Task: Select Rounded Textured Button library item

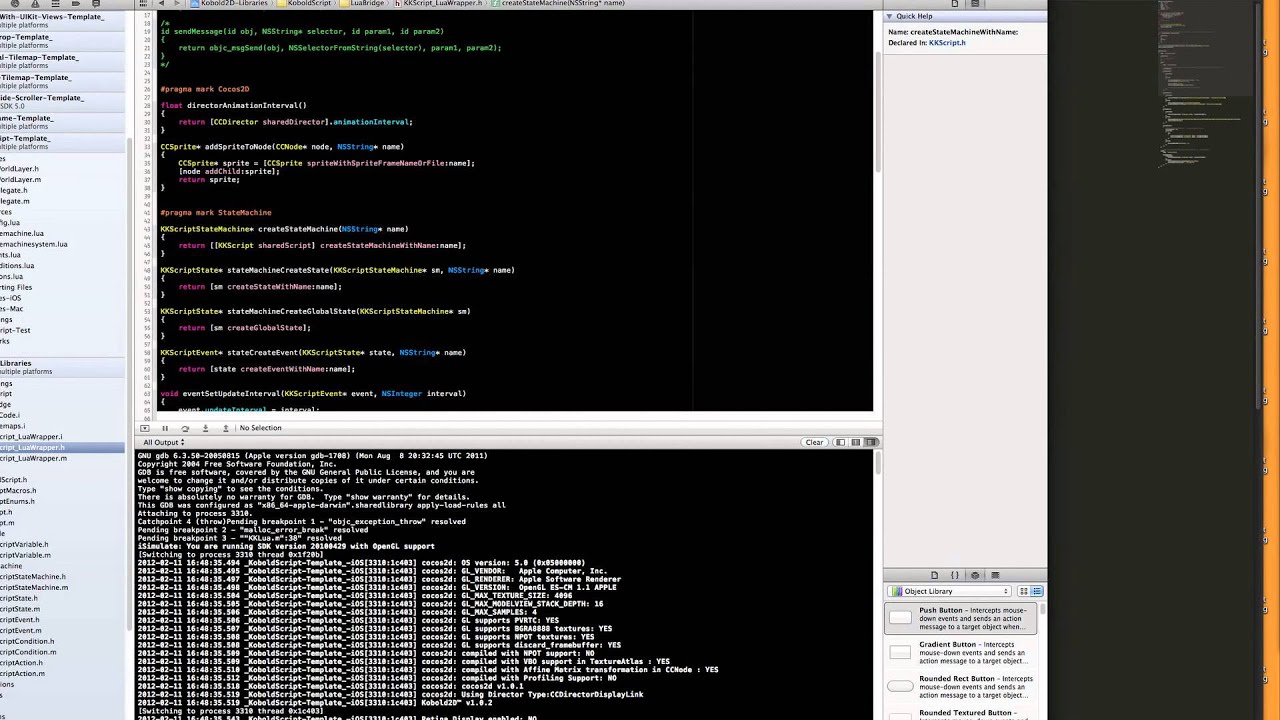Action: pos(961,714)
